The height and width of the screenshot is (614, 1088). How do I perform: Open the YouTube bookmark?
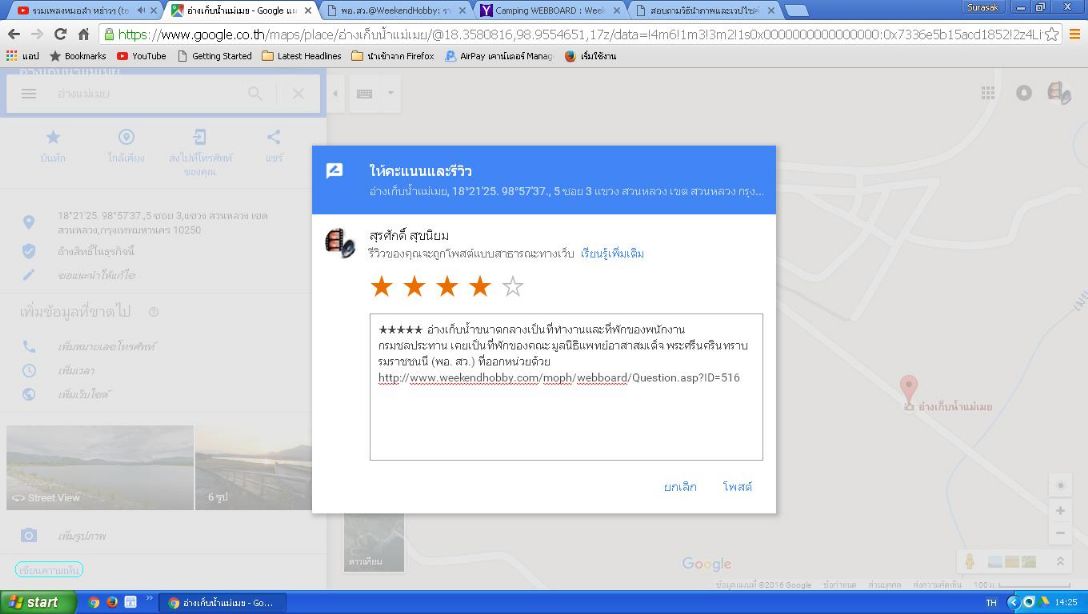(x=142, y=56)
